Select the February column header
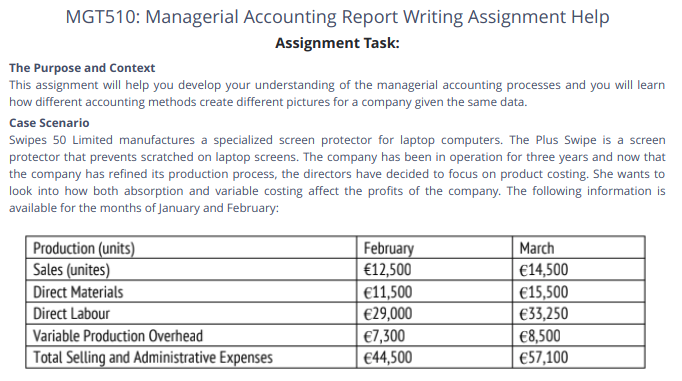This screenshot has width=682, height=381. tap(388, 248)
